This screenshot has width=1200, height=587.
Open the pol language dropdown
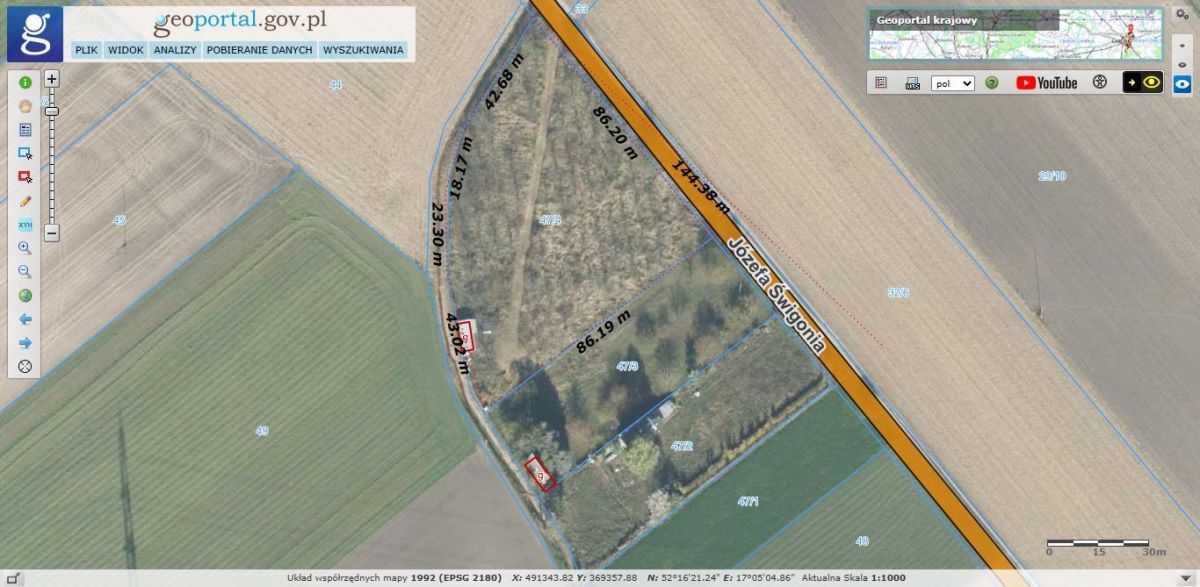(x=952, y=84)
